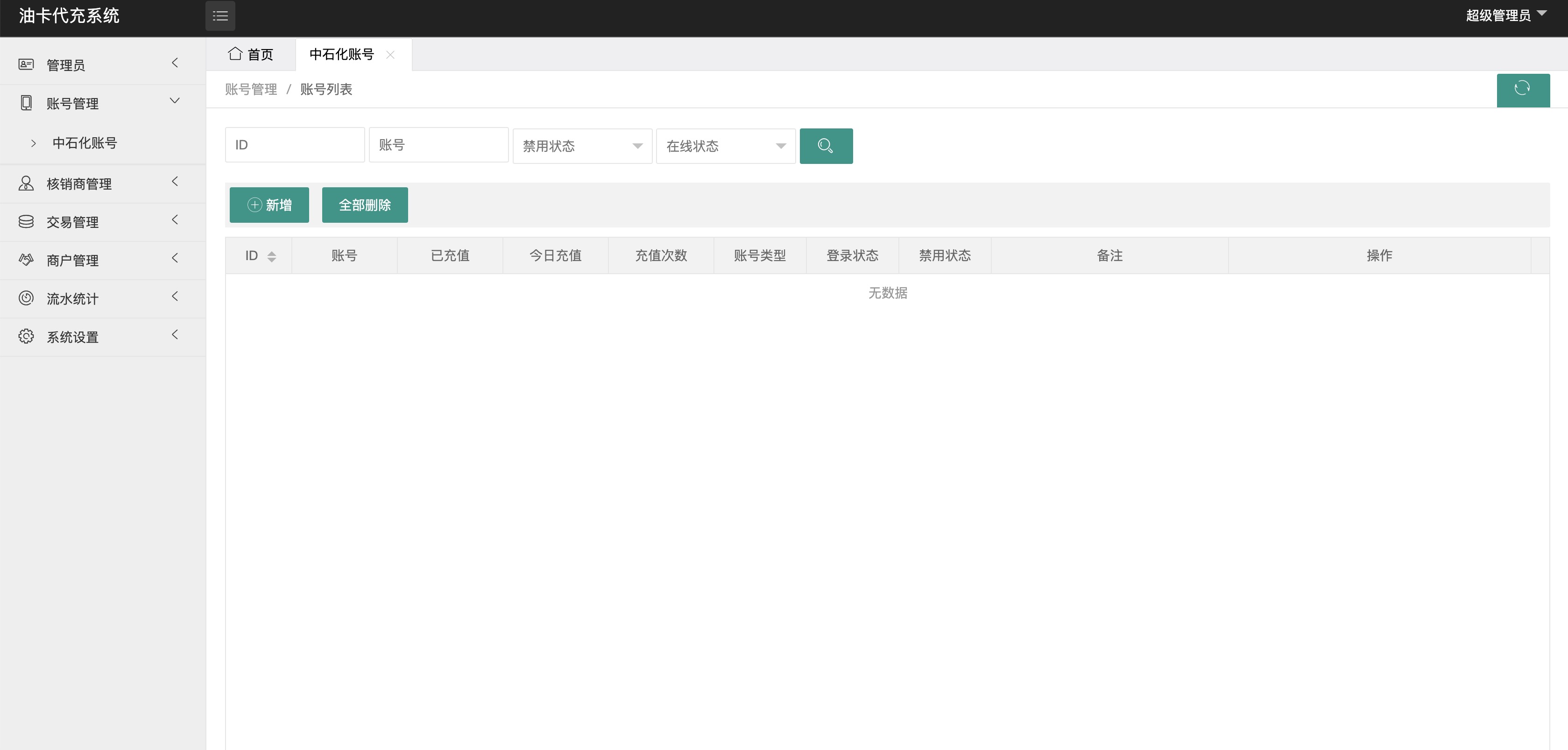Screen dimensions: 1568x750
Task: Select the 核销商管理 person icon
Action: coord(26,183)
